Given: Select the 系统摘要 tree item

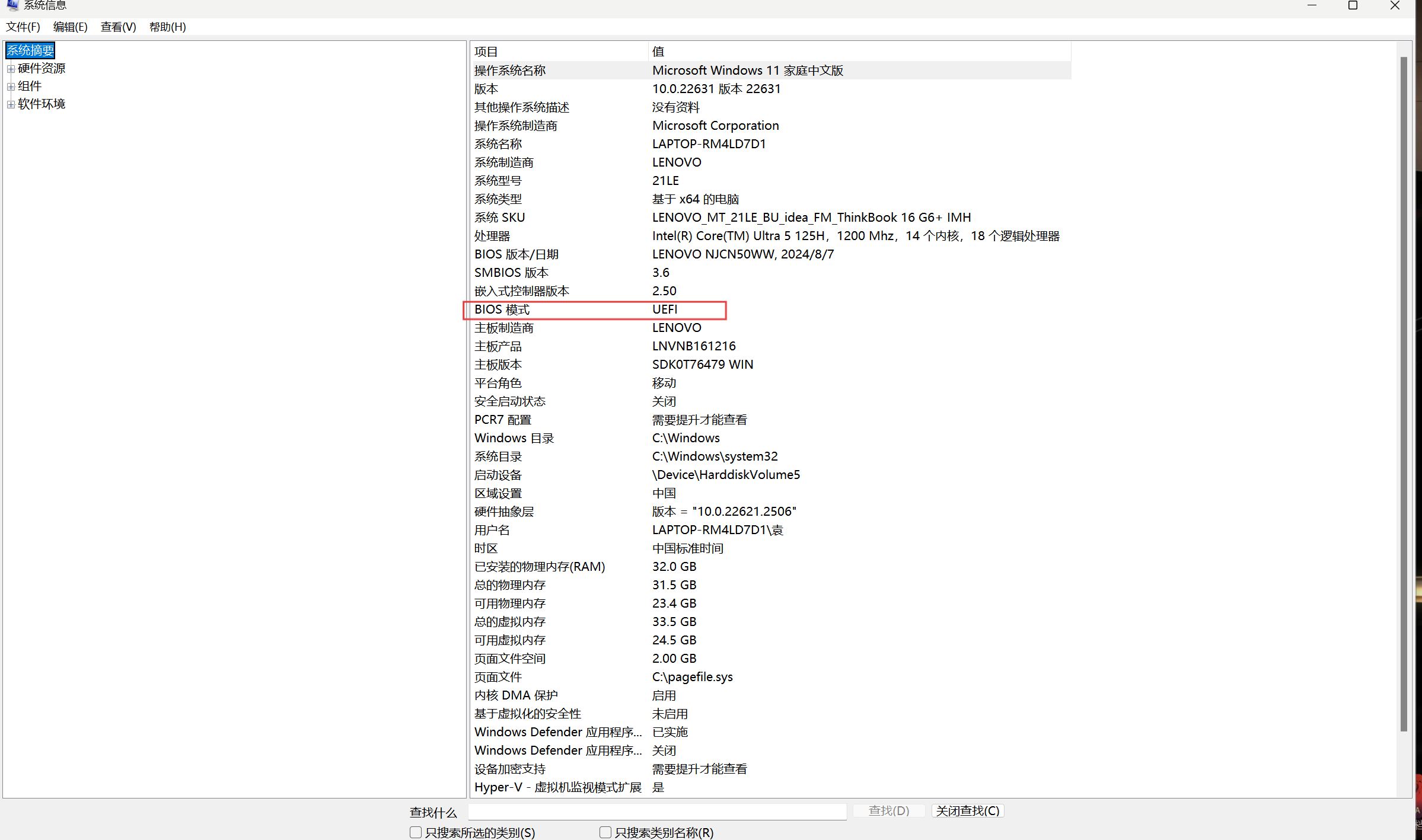Looking at the screenshot, I should (x=30, y=50).
